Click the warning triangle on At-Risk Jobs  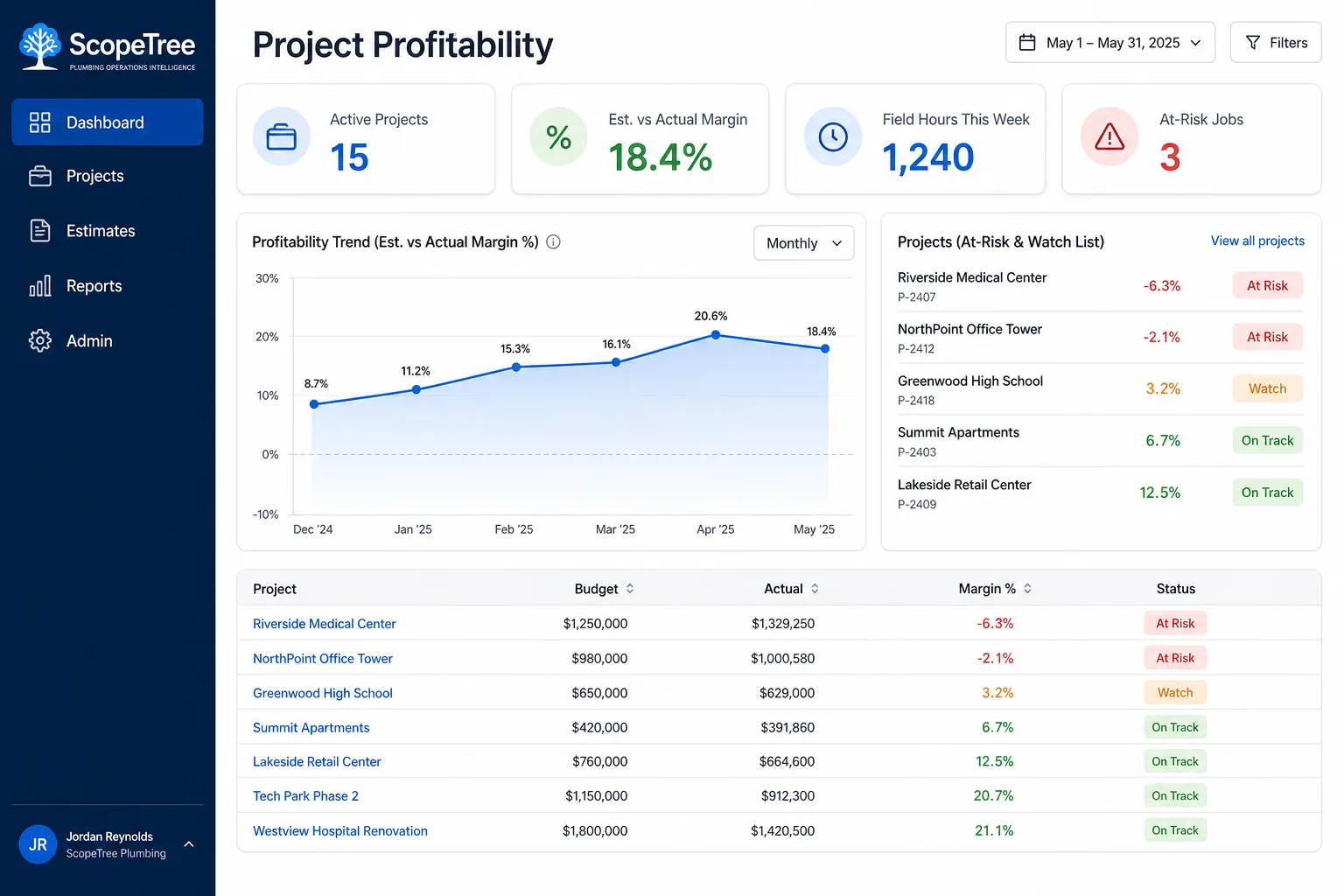coord(1109,136)
